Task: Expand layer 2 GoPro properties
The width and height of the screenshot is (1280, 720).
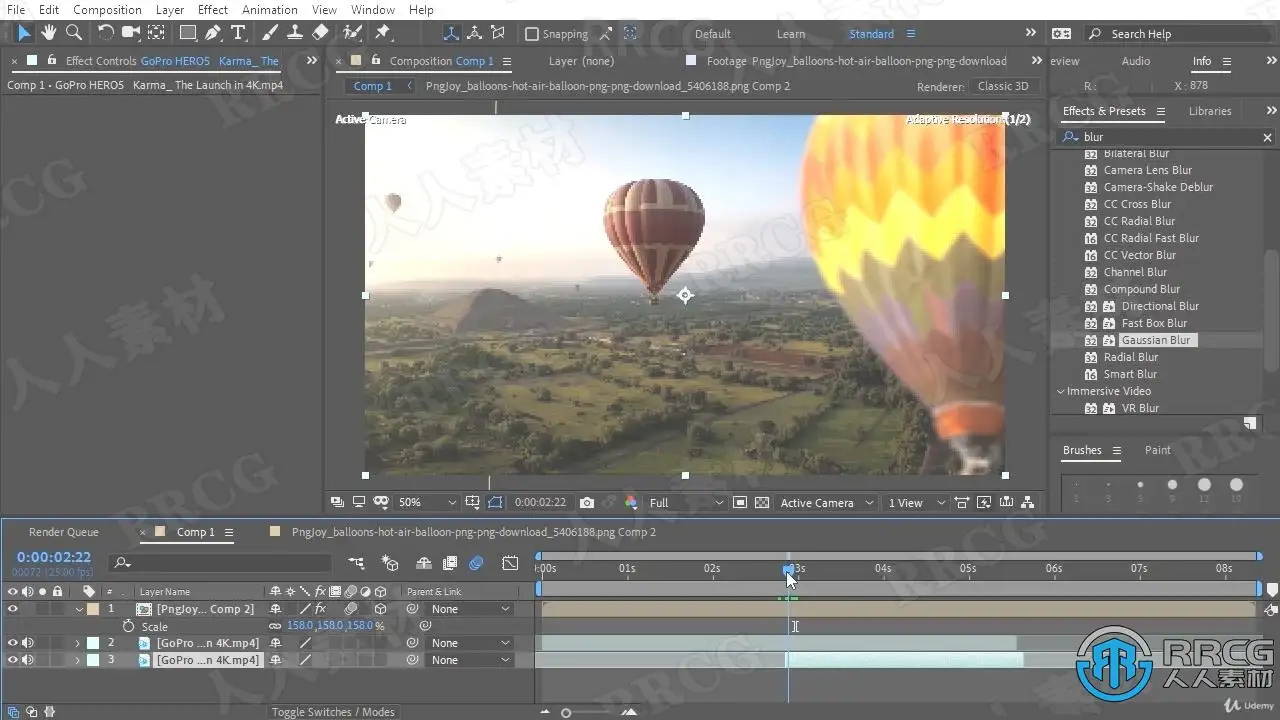Action: point(78,643)
